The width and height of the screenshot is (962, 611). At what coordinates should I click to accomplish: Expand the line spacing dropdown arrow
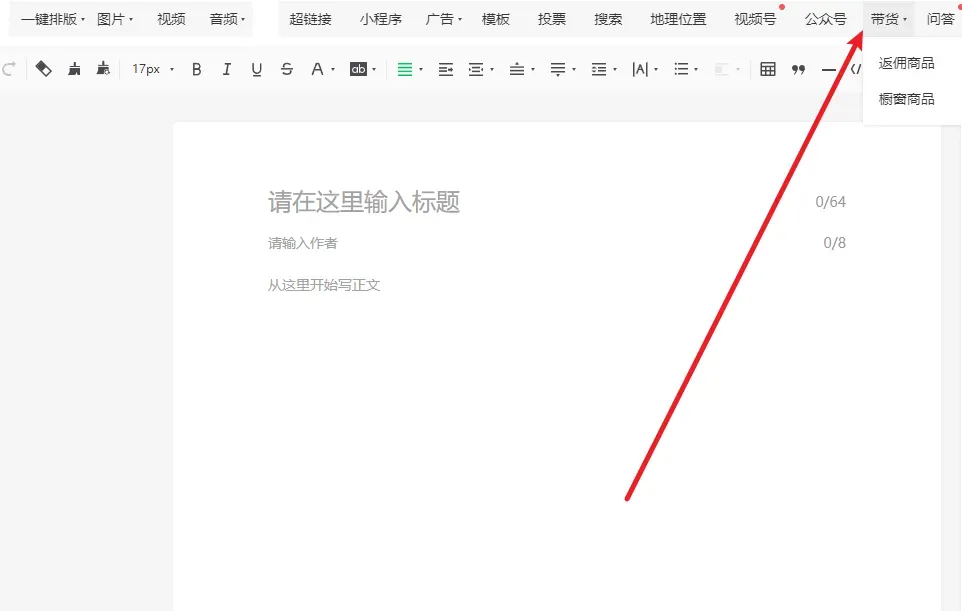coord(615,69)
